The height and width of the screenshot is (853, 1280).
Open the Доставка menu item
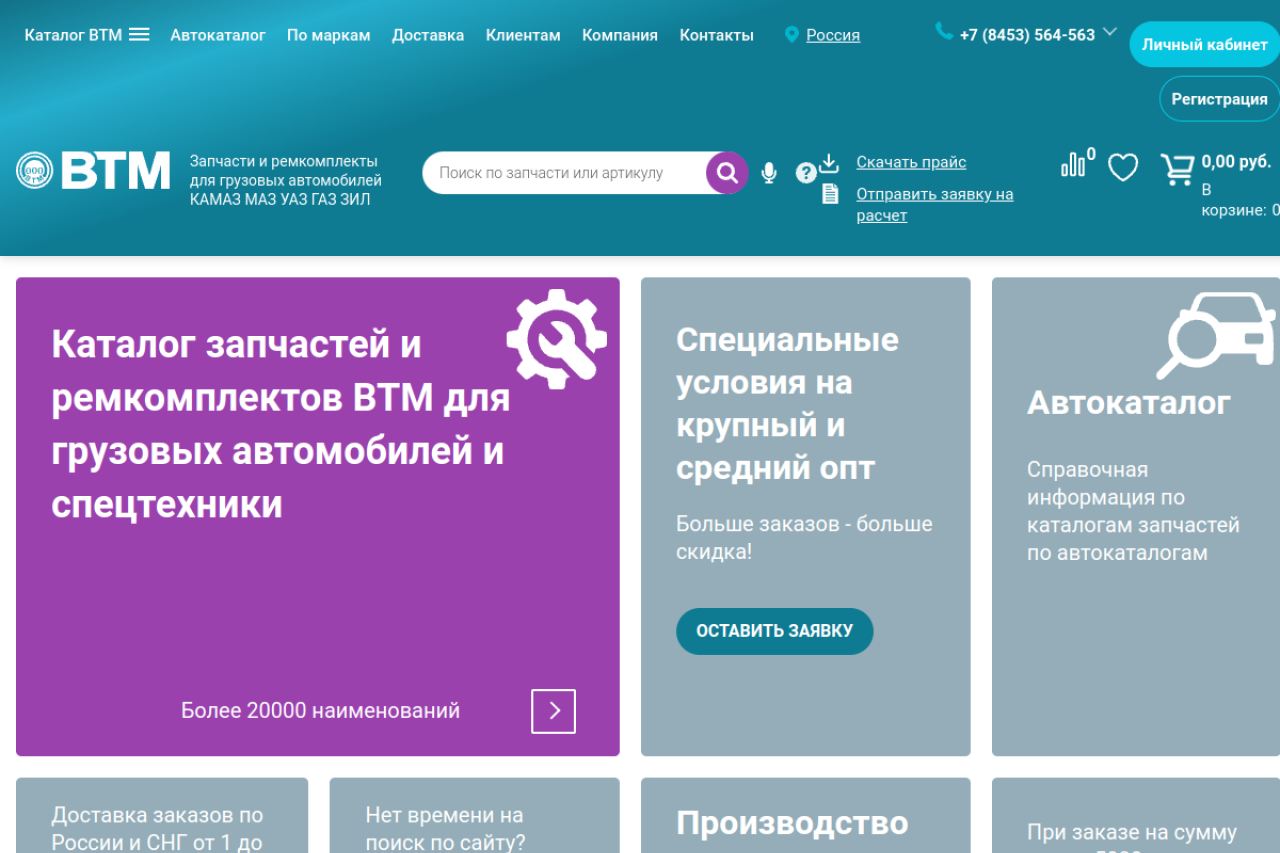click(x=428, y=35)
